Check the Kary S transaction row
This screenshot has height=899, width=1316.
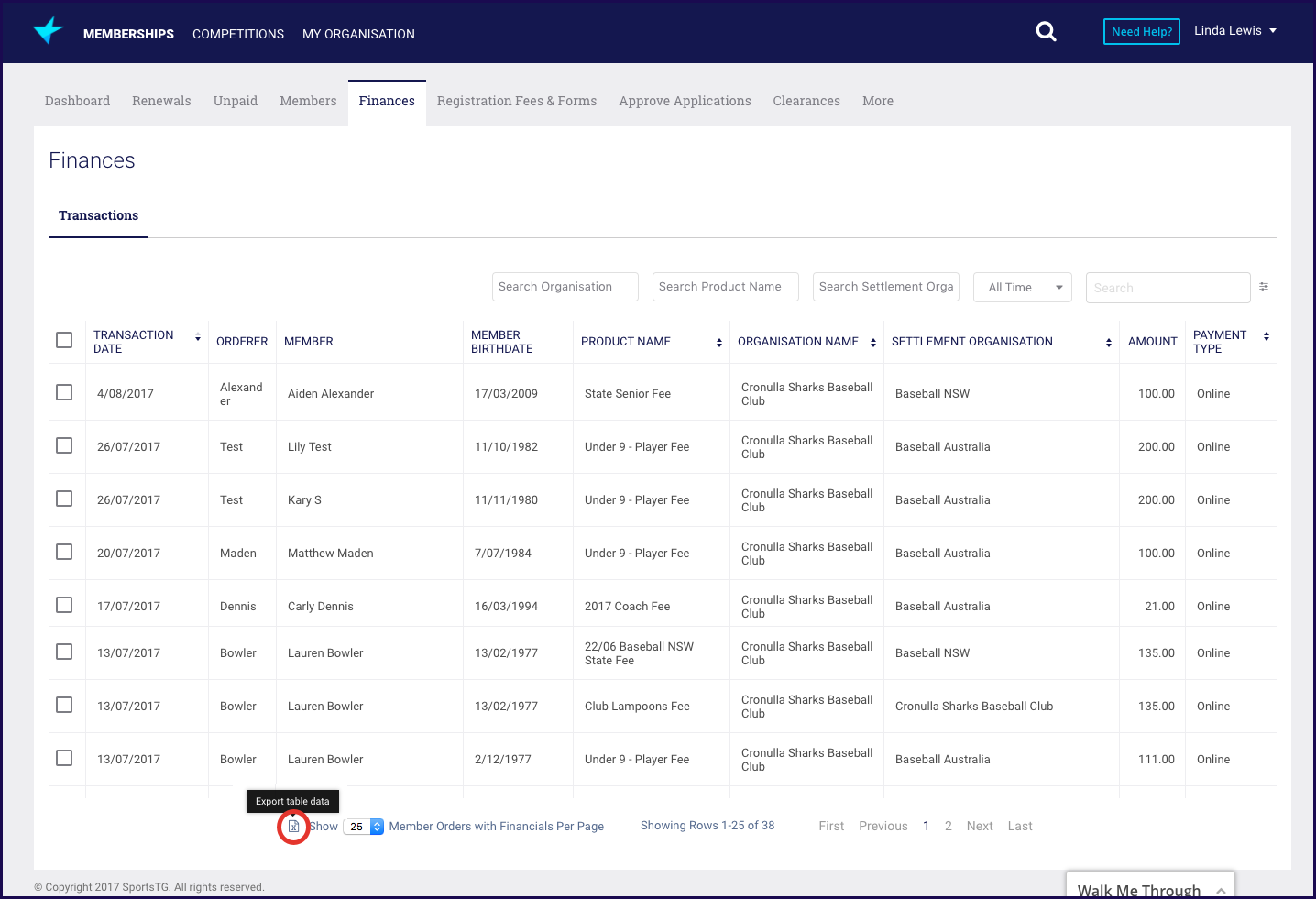coord(64,499)
